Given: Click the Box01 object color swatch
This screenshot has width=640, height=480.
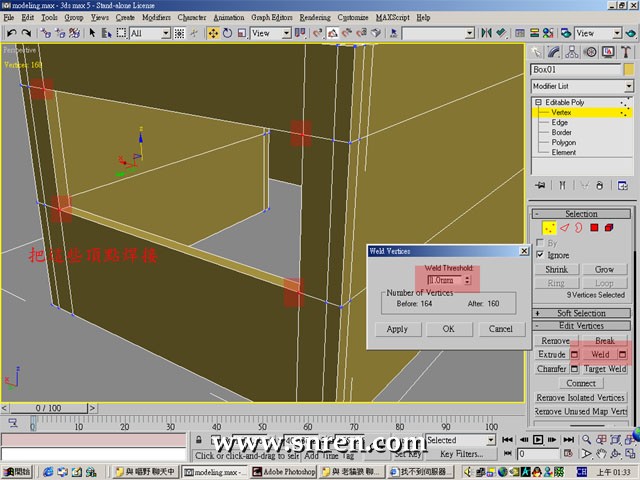Looking at the screenshot, I should click(629, 69).
